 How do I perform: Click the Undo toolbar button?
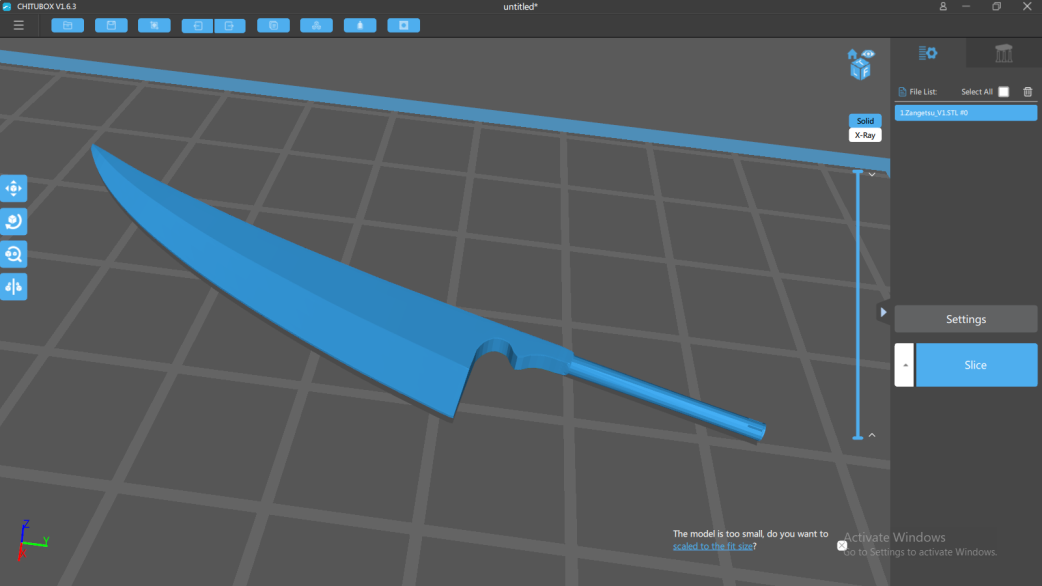point(197,26)
